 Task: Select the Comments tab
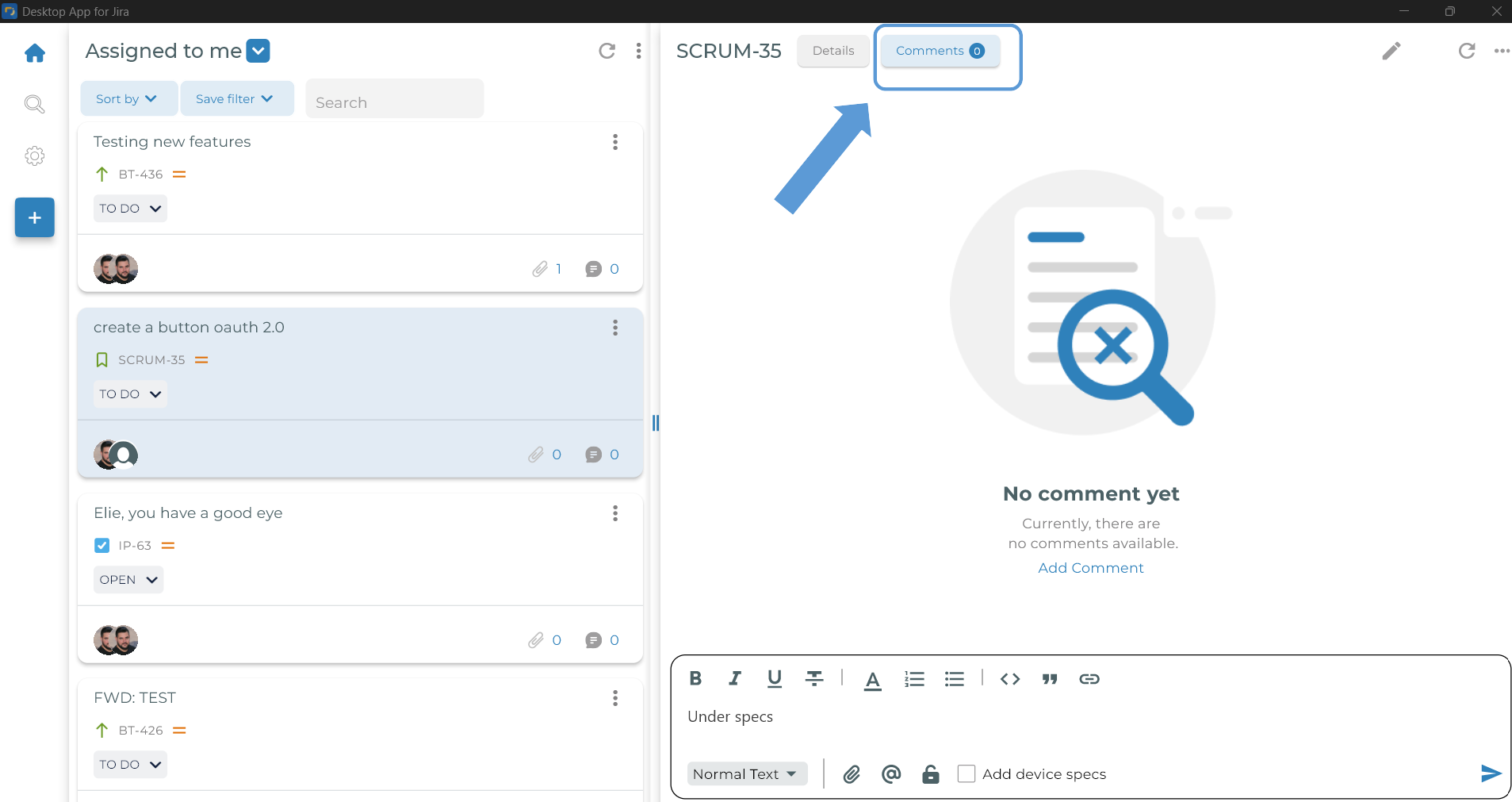[x=940, y=51]
